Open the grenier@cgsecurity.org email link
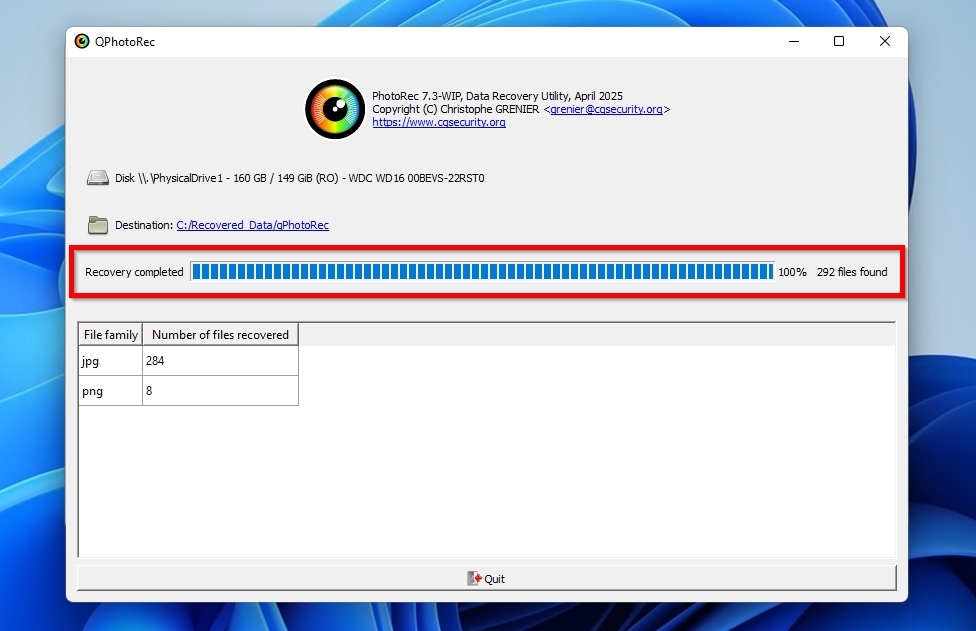Screen dimensions: 976x631 [606, 109]
